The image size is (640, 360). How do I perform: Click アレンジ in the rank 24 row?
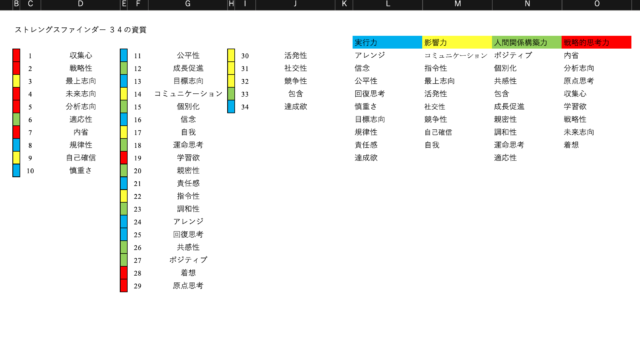pos(188,222)
